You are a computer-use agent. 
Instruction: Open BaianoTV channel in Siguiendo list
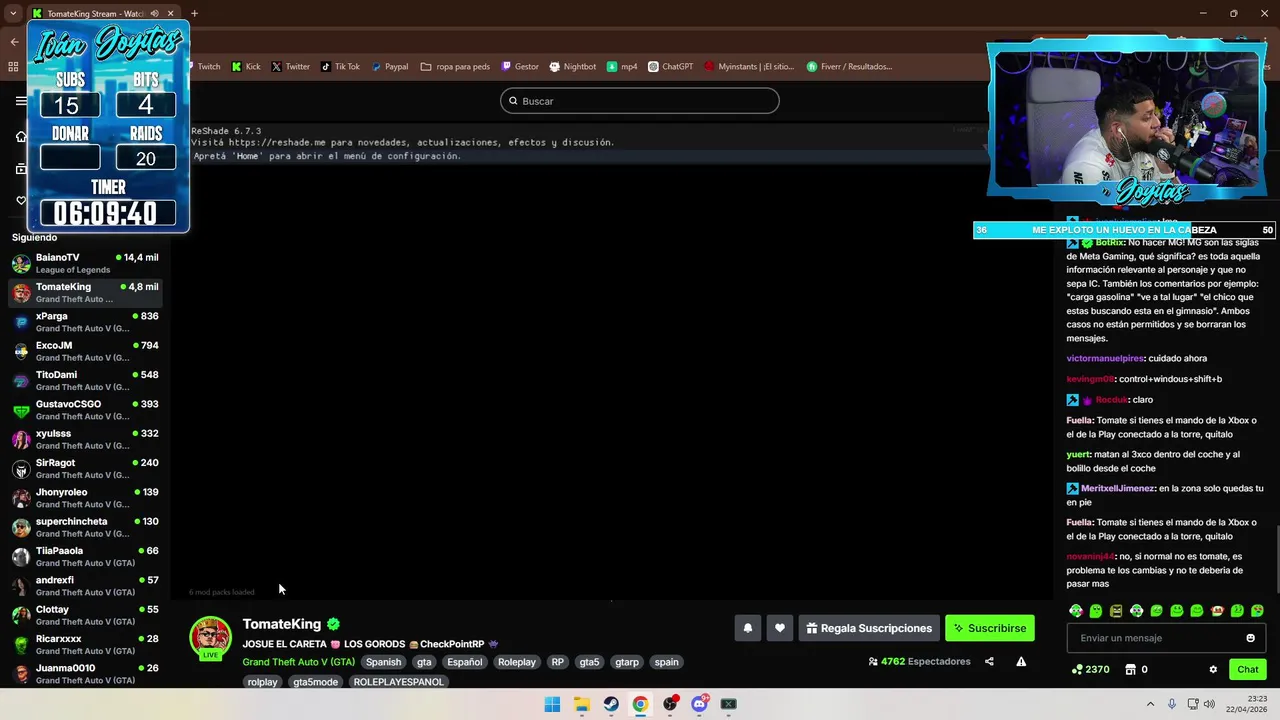tap(85, 263)
